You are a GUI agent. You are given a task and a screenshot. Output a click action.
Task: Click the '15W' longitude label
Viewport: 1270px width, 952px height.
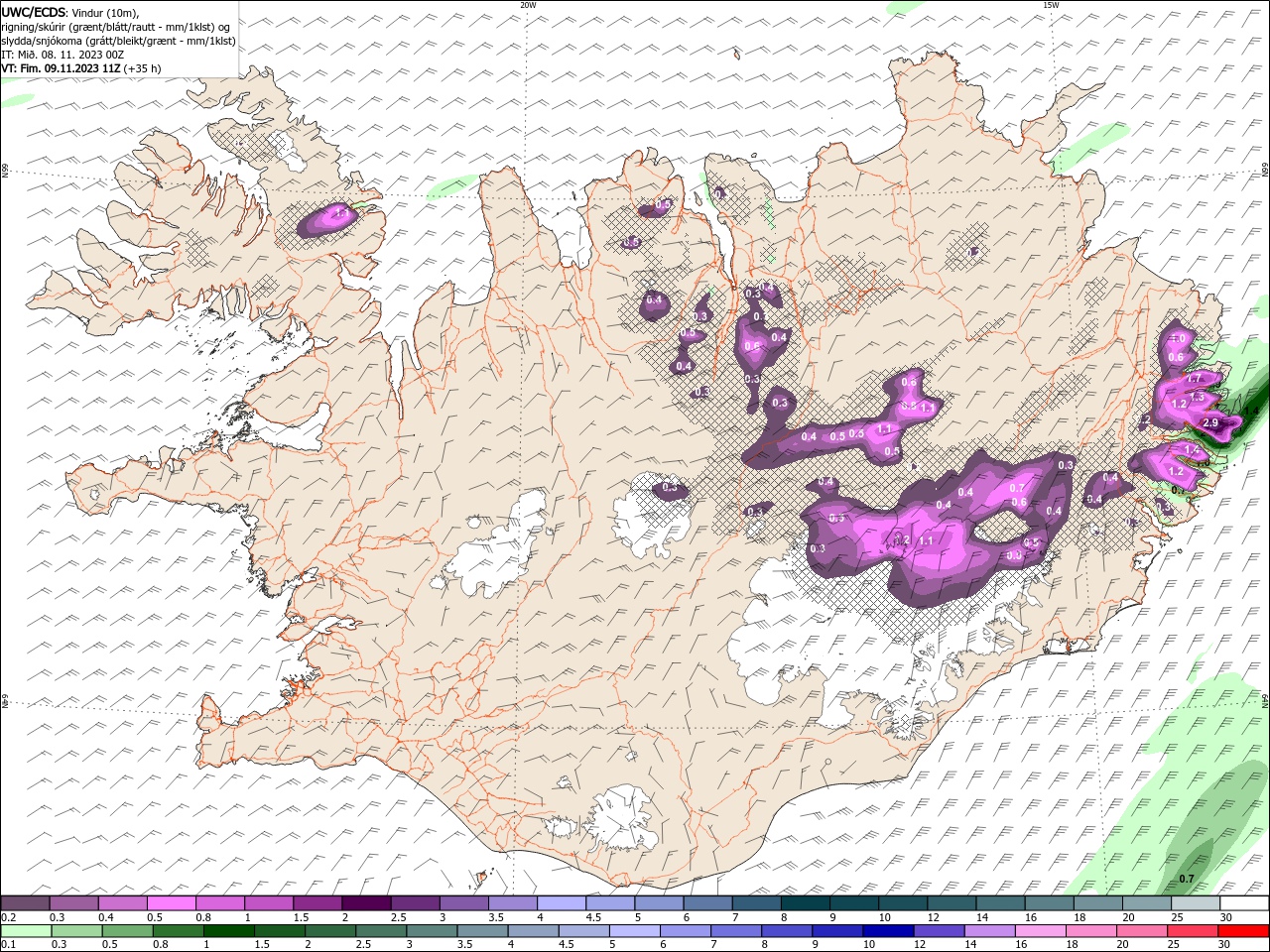click(x=1051, y=5)
